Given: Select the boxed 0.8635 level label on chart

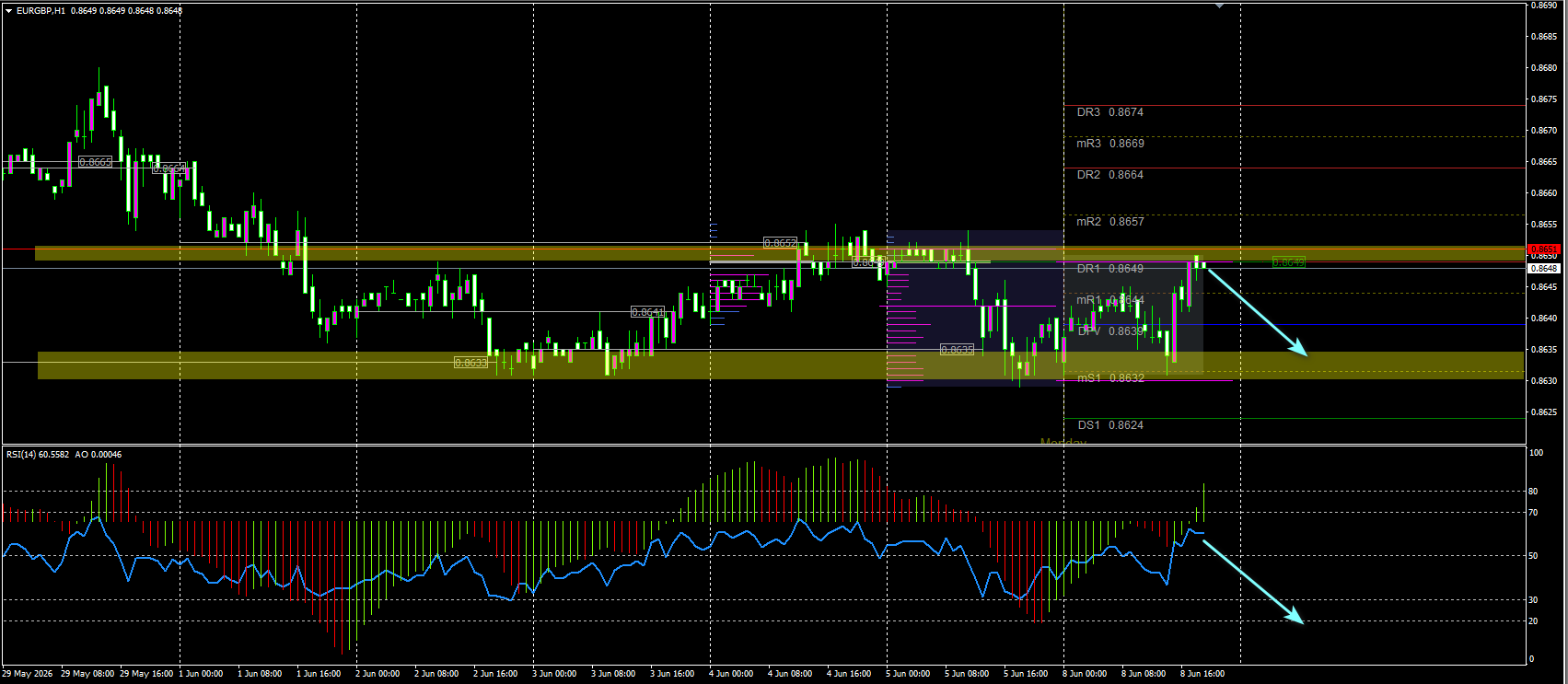Looking at the screenshot, I should (957, 350).
